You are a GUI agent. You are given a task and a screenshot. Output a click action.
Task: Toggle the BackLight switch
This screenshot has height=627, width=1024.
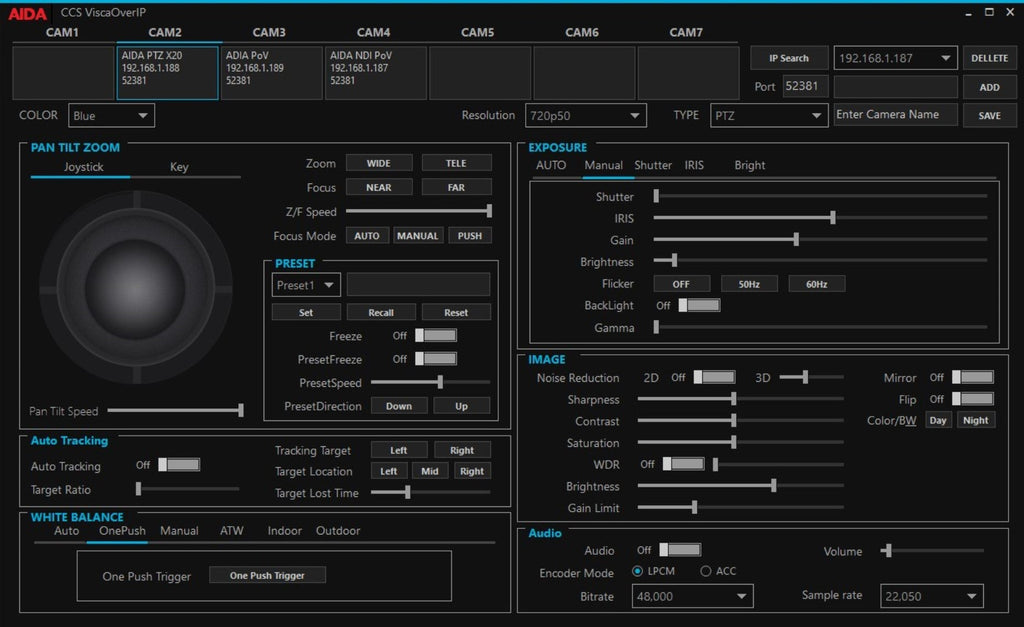coord(699,305)
